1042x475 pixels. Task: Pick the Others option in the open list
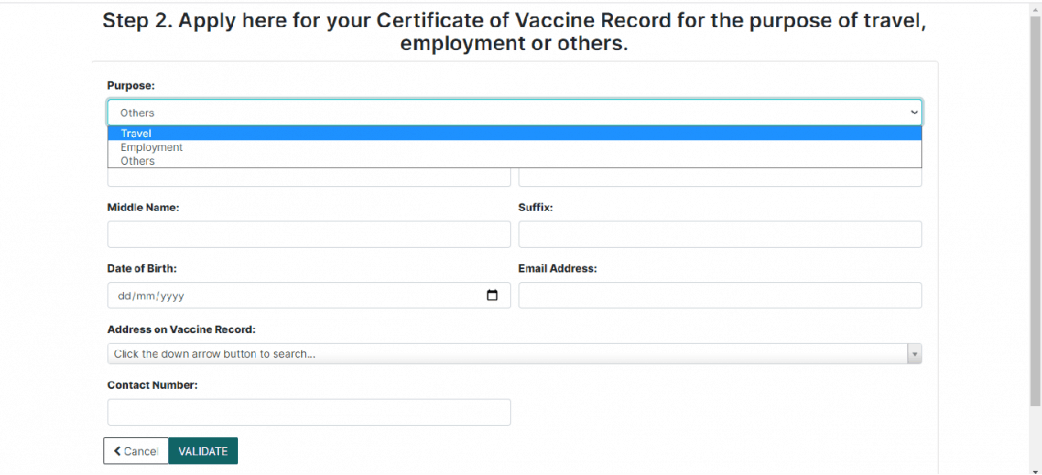(138, 161)
